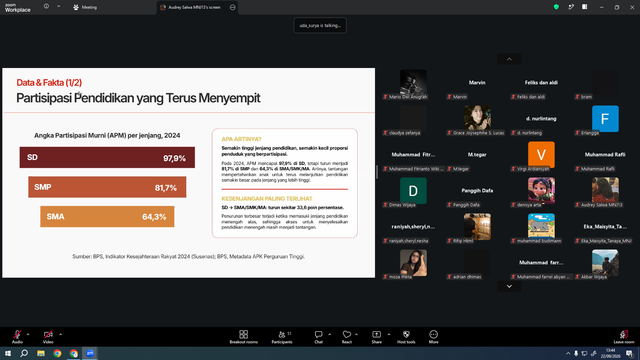Click the SD 97,9% bar in chart

tap(107, 158)
